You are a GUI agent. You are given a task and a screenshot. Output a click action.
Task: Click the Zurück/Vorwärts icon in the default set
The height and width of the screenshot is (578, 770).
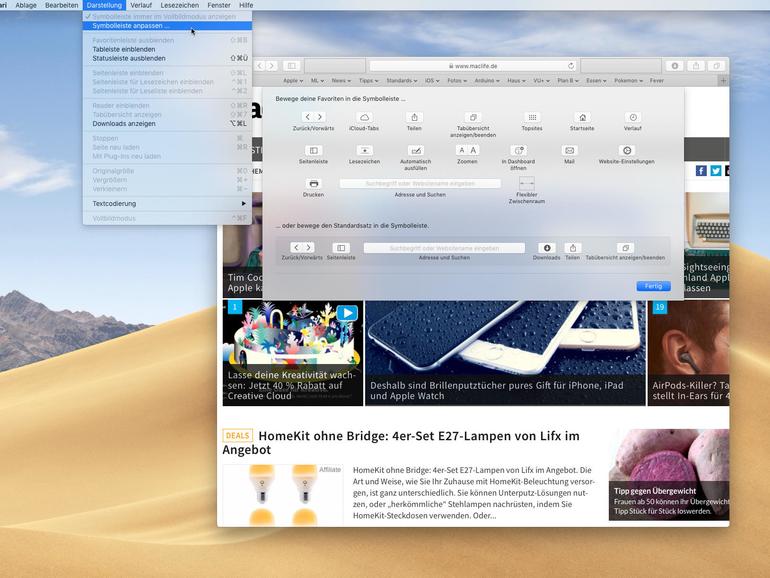point(302,248)
